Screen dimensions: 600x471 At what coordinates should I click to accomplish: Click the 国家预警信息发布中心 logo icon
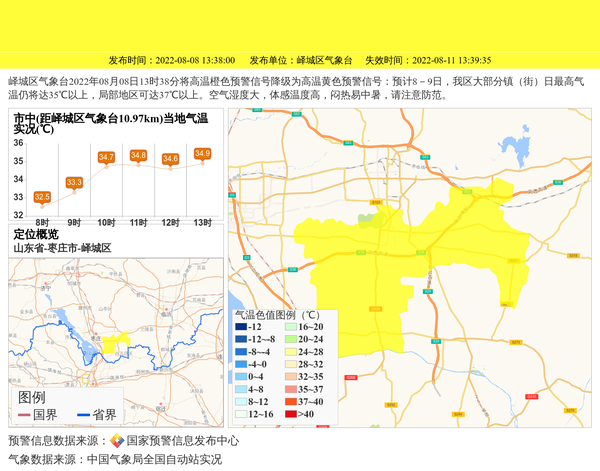[117, 441]
